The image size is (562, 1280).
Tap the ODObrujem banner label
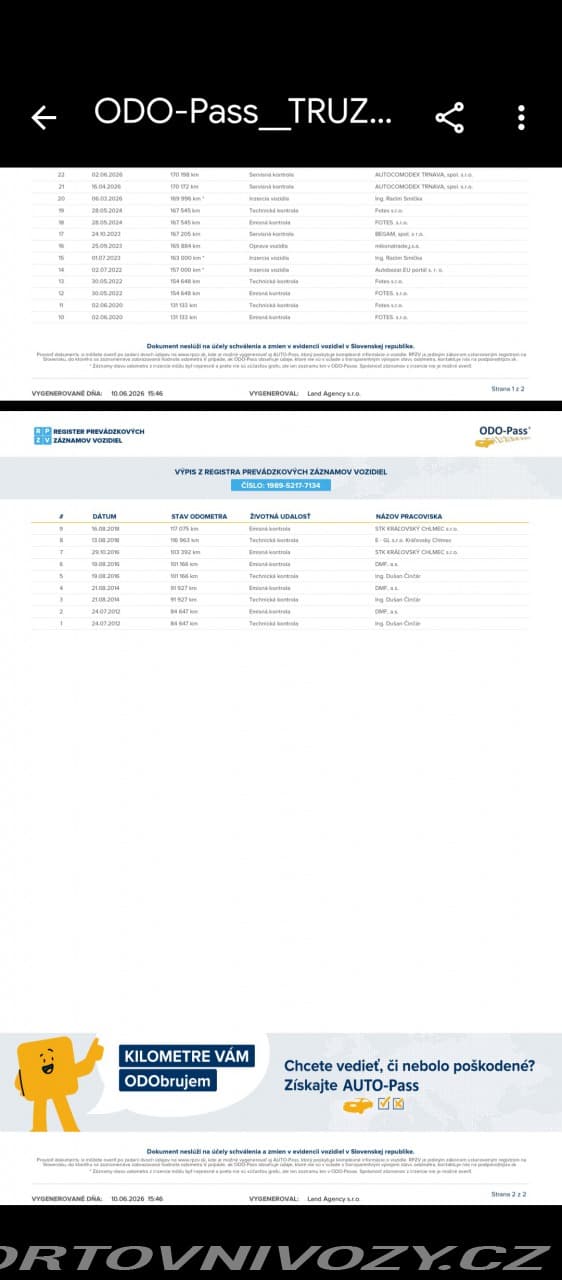[168, 1081]
